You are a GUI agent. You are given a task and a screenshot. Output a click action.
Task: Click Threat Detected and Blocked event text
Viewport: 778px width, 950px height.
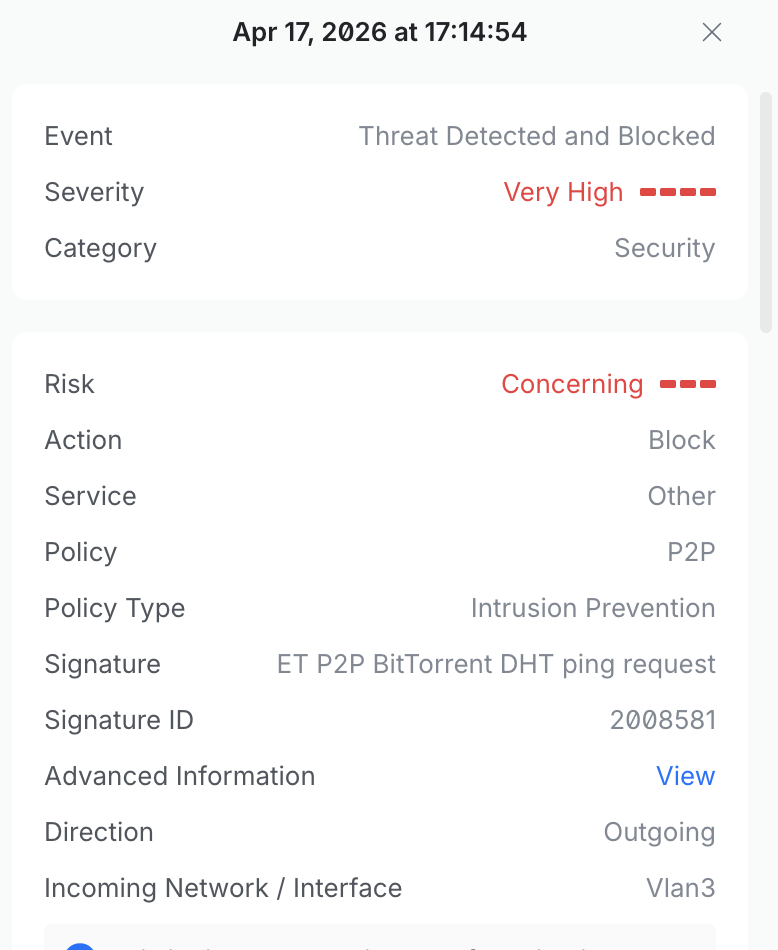537,136
